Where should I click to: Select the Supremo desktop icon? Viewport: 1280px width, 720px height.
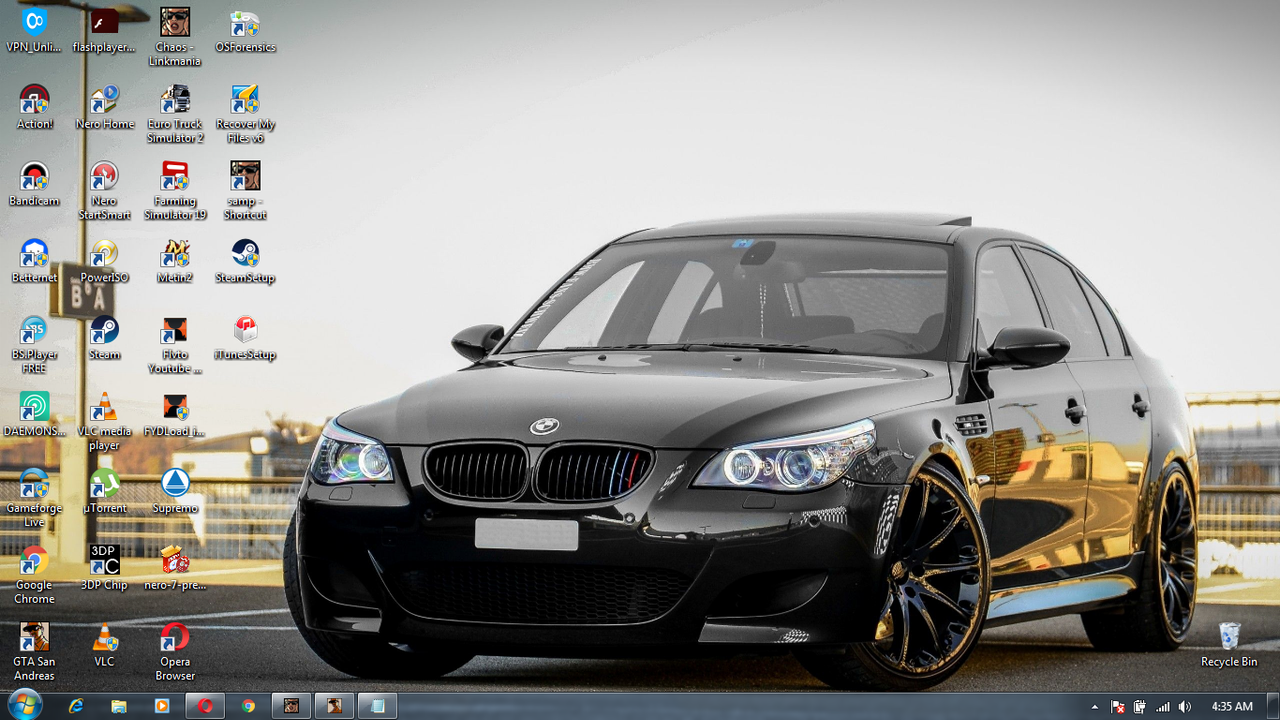[x=175, y=492]
